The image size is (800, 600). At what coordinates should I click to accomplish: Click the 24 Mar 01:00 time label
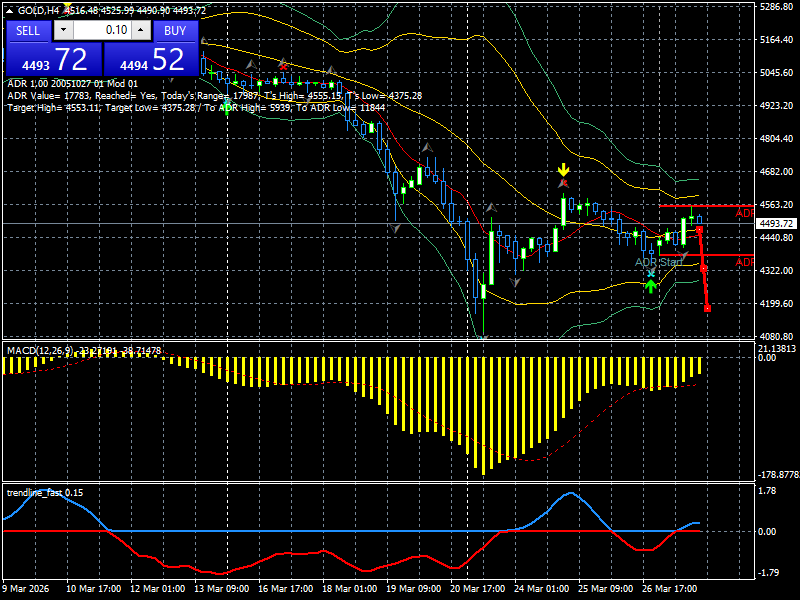click(542, 589)
